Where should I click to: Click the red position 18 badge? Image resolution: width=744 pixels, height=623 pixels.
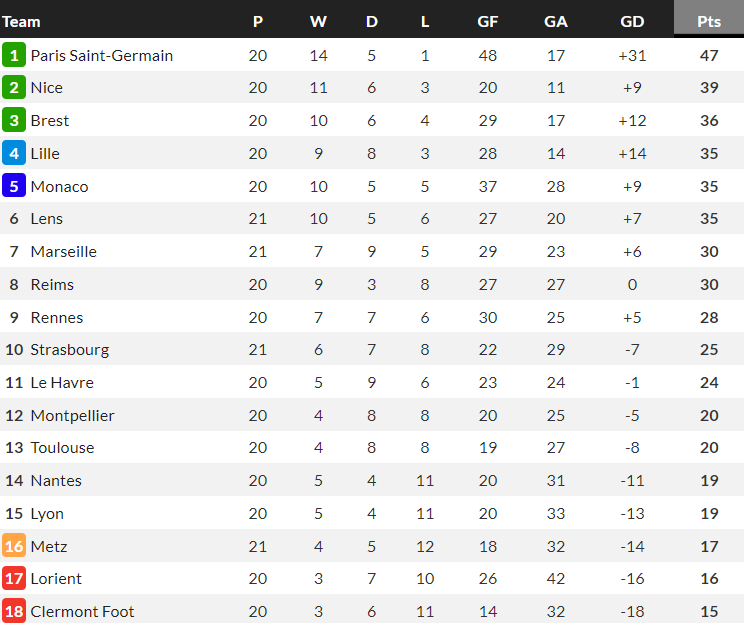[14, 611]
